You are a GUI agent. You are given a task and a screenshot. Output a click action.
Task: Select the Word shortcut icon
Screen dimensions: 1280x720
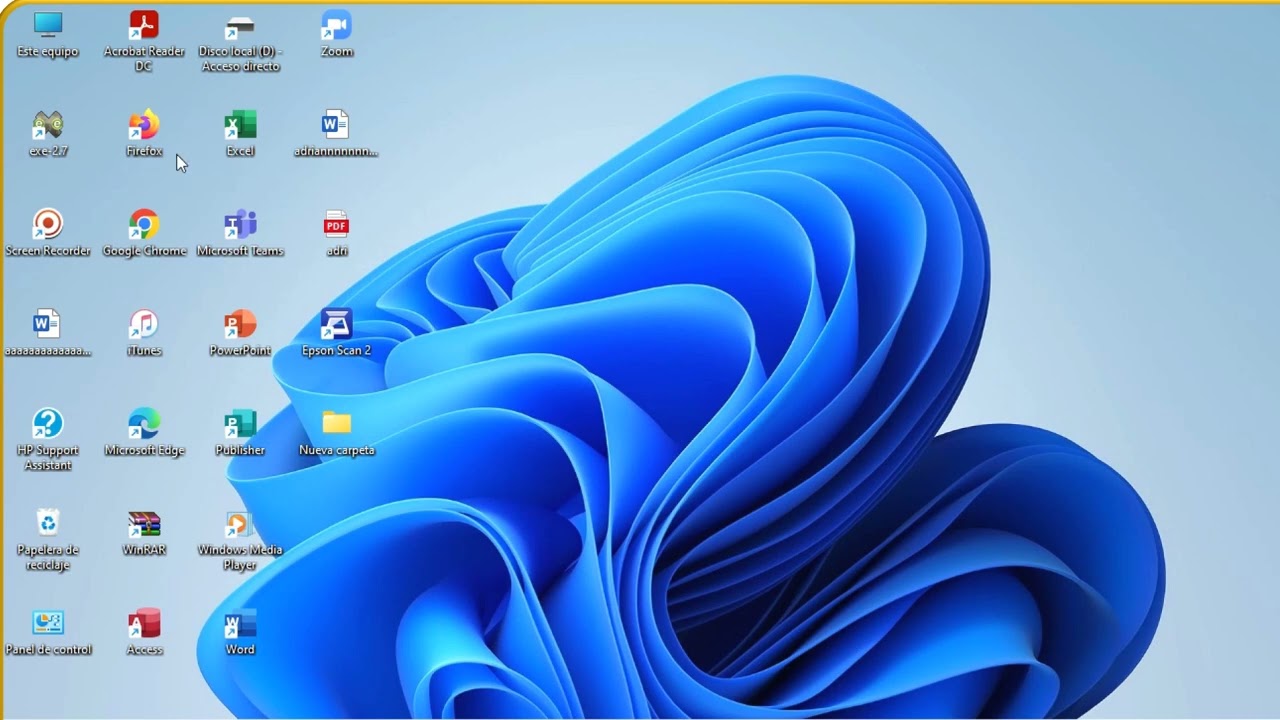click(240, 632)
